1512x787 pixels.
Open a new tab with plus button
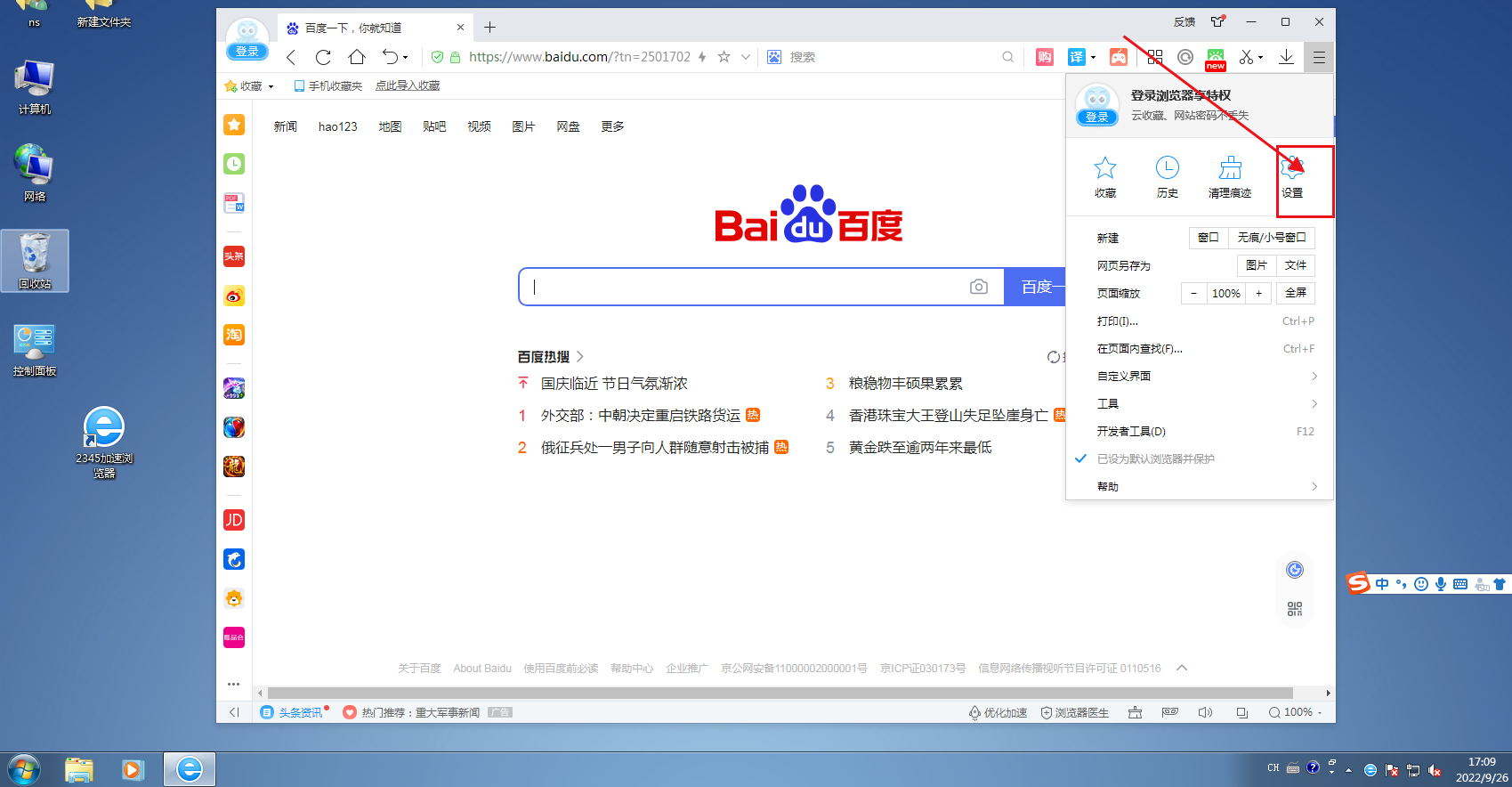(489, 28)
